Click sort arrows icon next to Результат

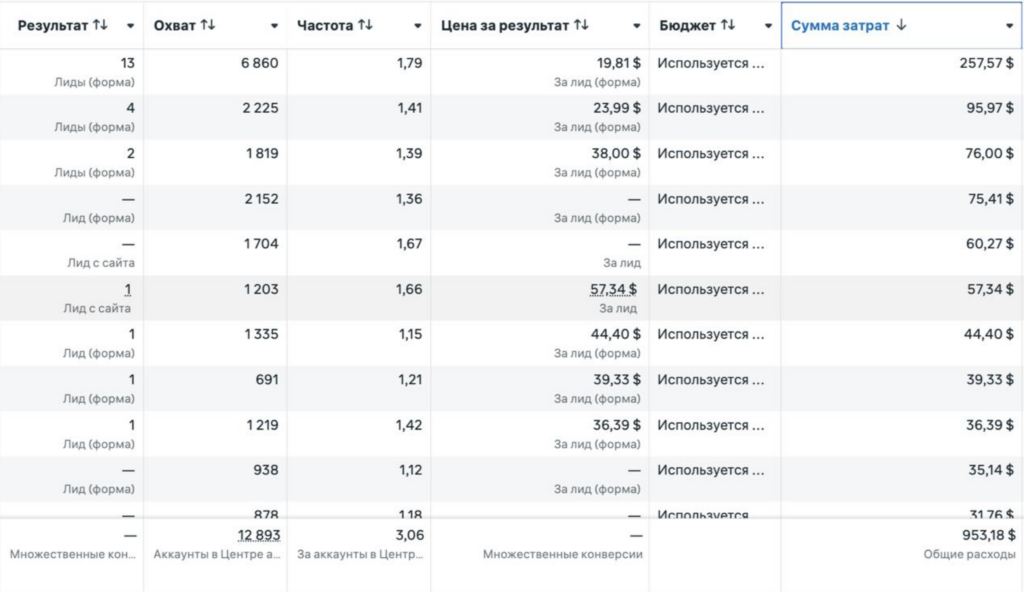100,25
